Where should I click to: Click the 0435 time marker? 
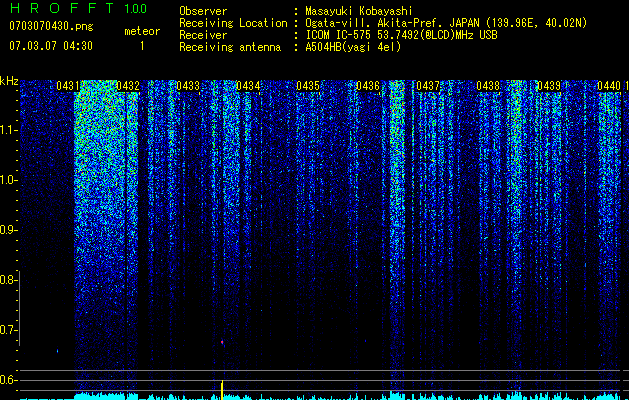tap(308, 86)
